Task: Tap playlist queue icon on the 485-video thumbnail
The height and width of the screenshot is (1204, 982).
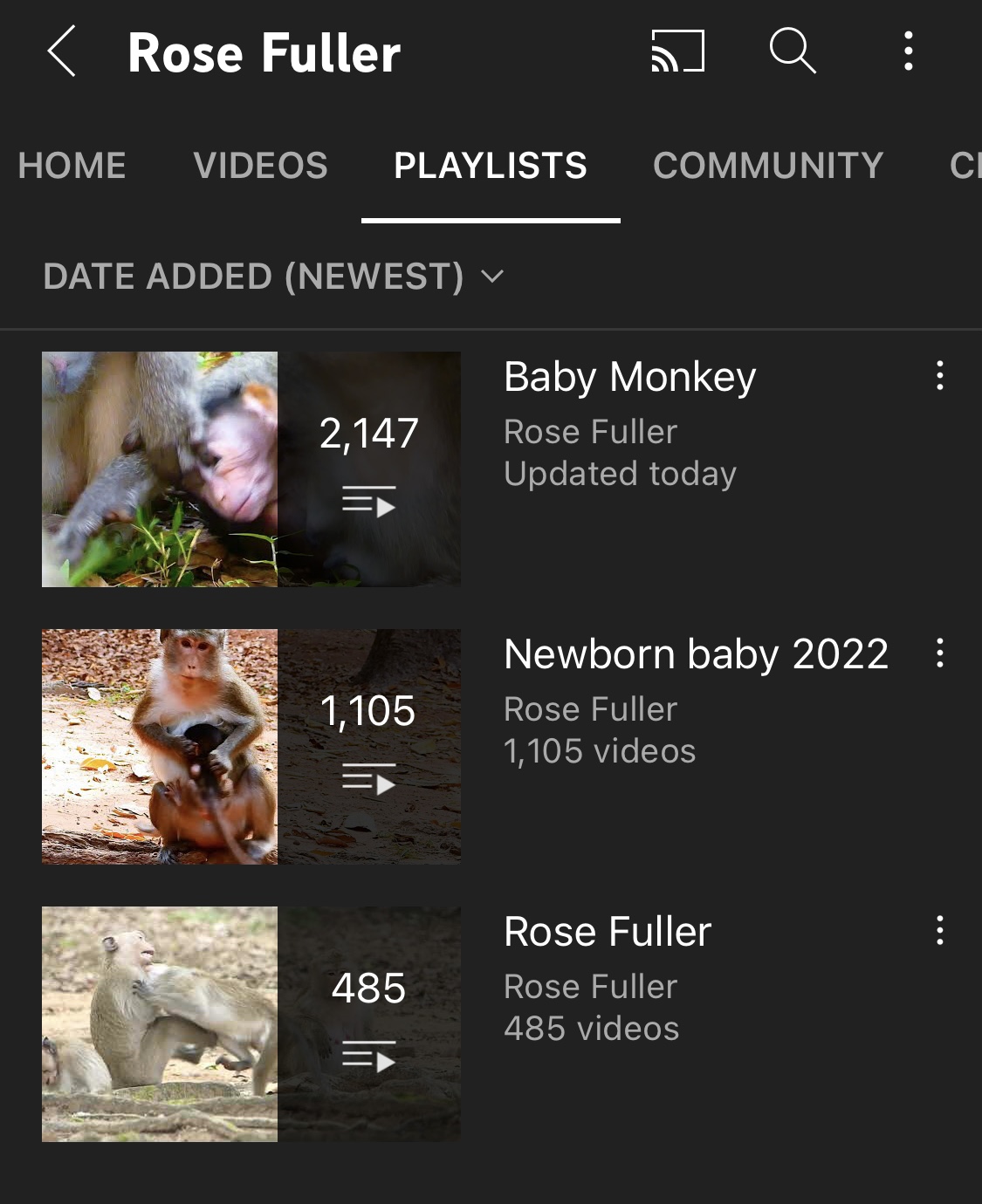Action: tap(368, 1057)
